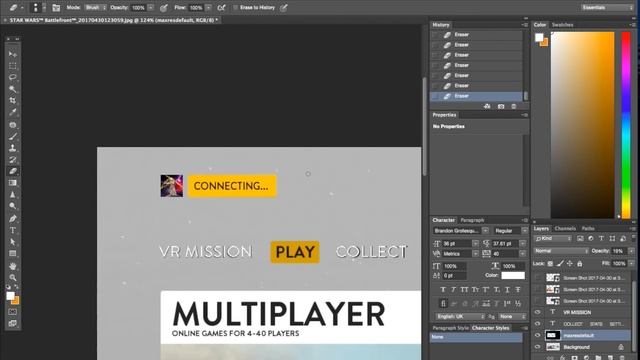Hide the VR MISSION text layer

pos(538,312)
